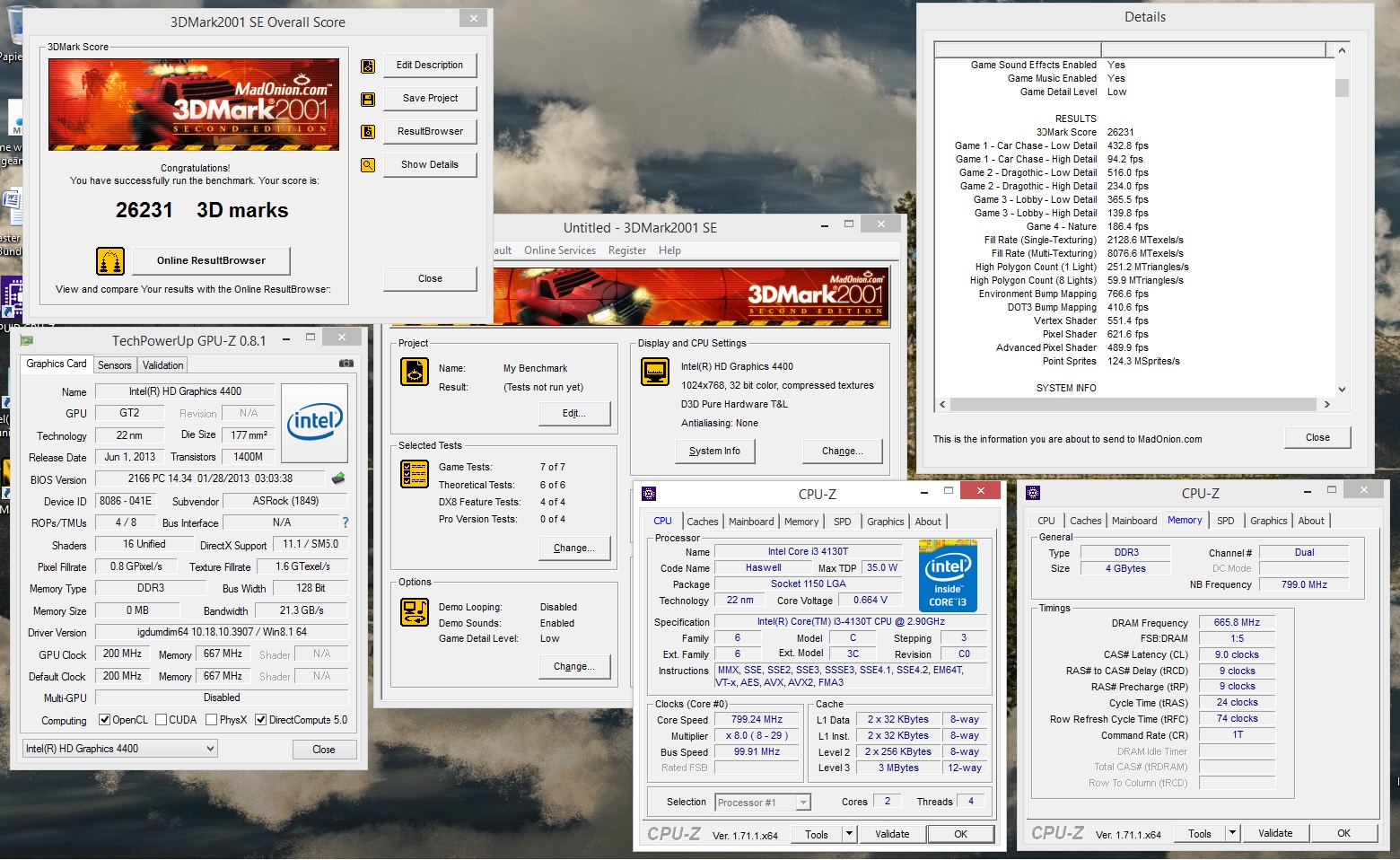Click Change button under Selected Tests
Viewport: 1400px width, 860px height.
coord(574,548)
